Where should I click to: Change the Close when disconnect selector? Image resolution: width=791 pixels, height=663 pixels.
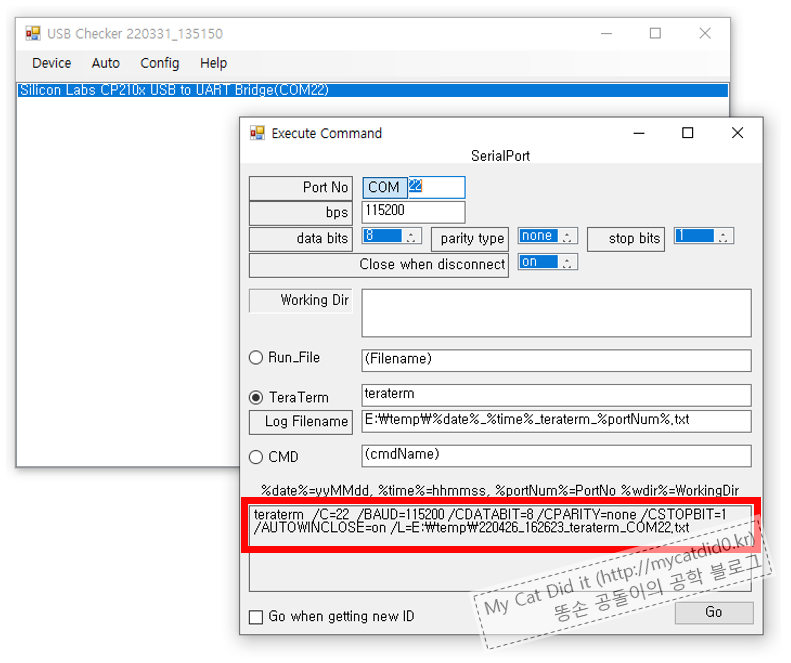click(x=547, y=262)
